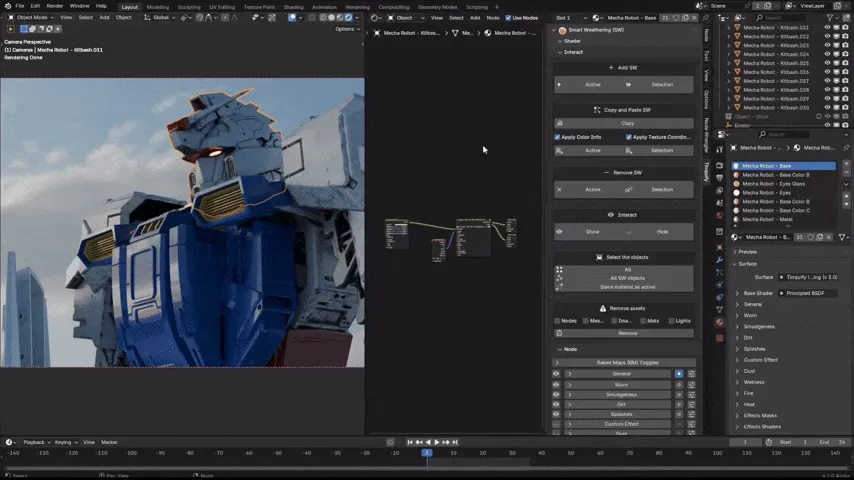Toggle Apply Color Info checkbox
This screenshot has width=854, height=480.
tap(557, 137)
